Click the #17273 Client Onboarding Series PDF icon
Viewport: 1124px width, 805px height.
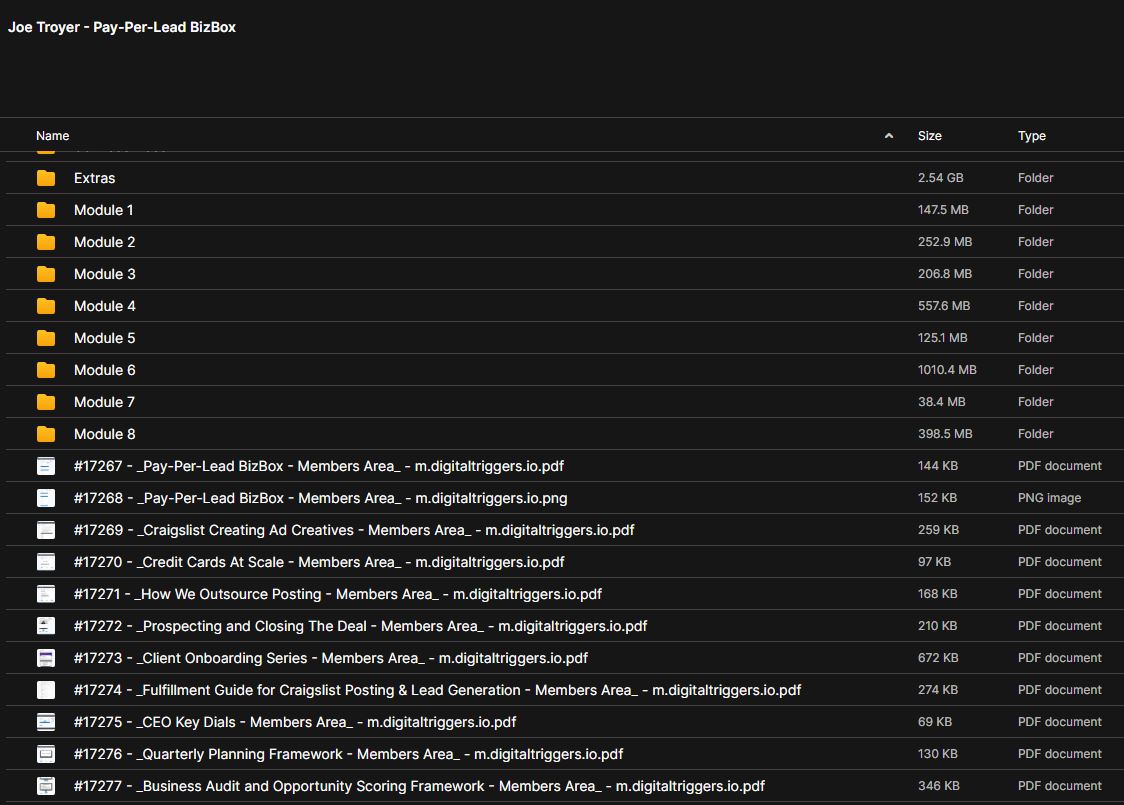[x=46, y=658]
